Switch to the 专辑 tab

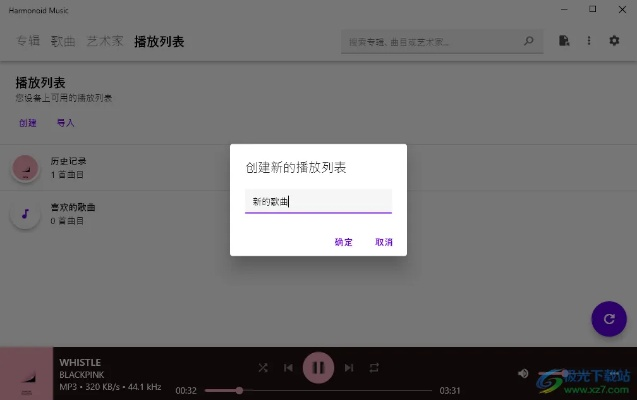[x=28, y=41]
